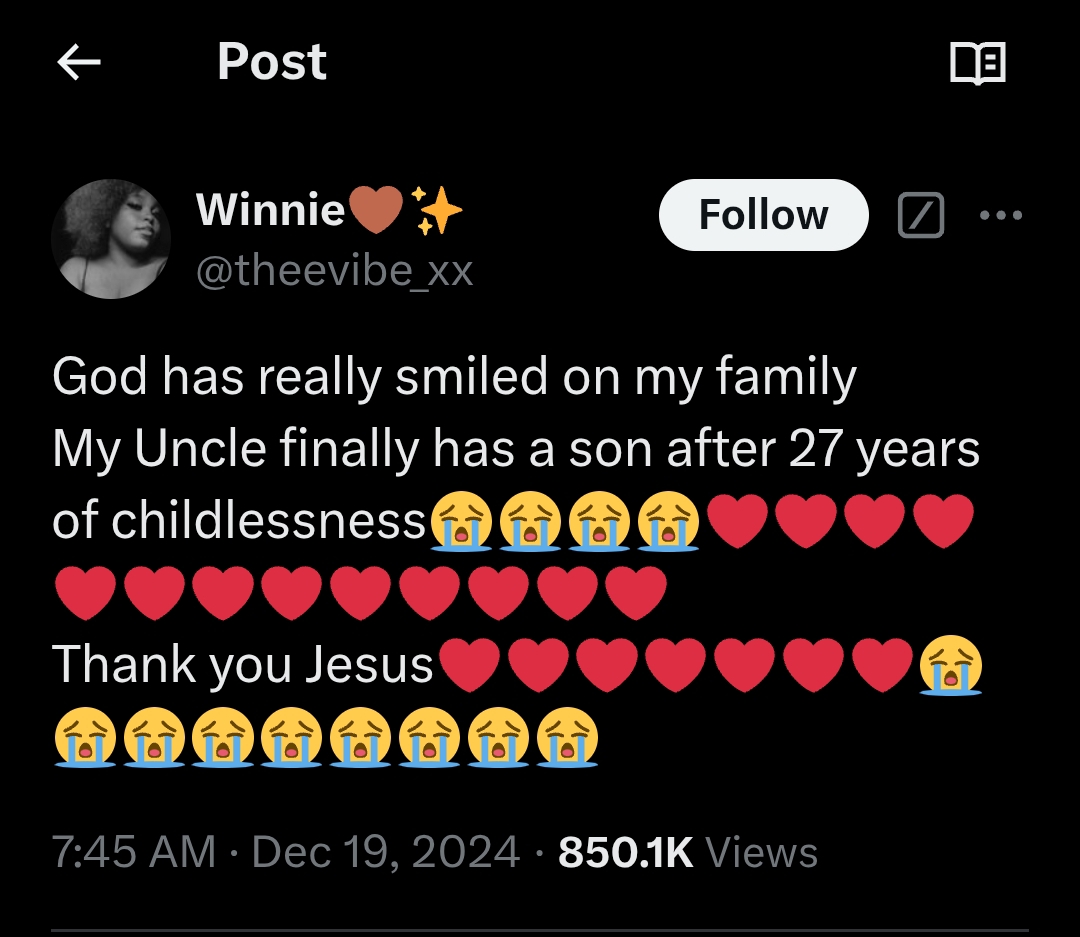
Task: Open reader mode book icon
Action: click(977, 64)
